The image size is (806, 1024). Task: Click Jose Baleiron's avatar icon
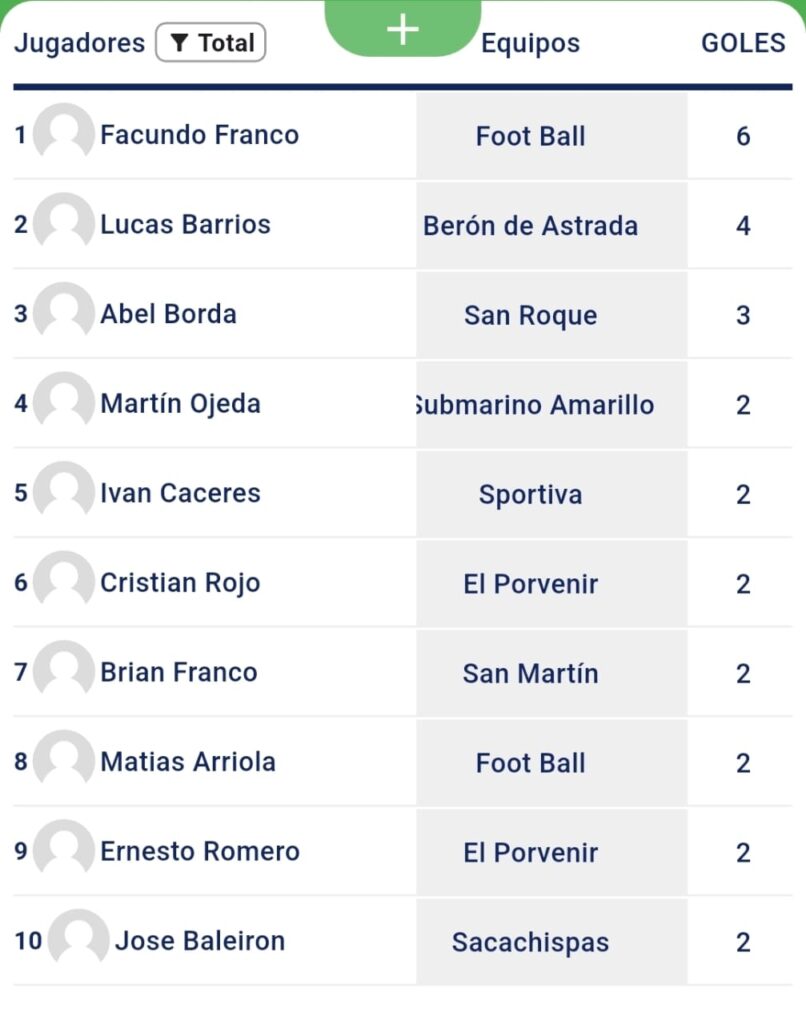tap(78, 938)
